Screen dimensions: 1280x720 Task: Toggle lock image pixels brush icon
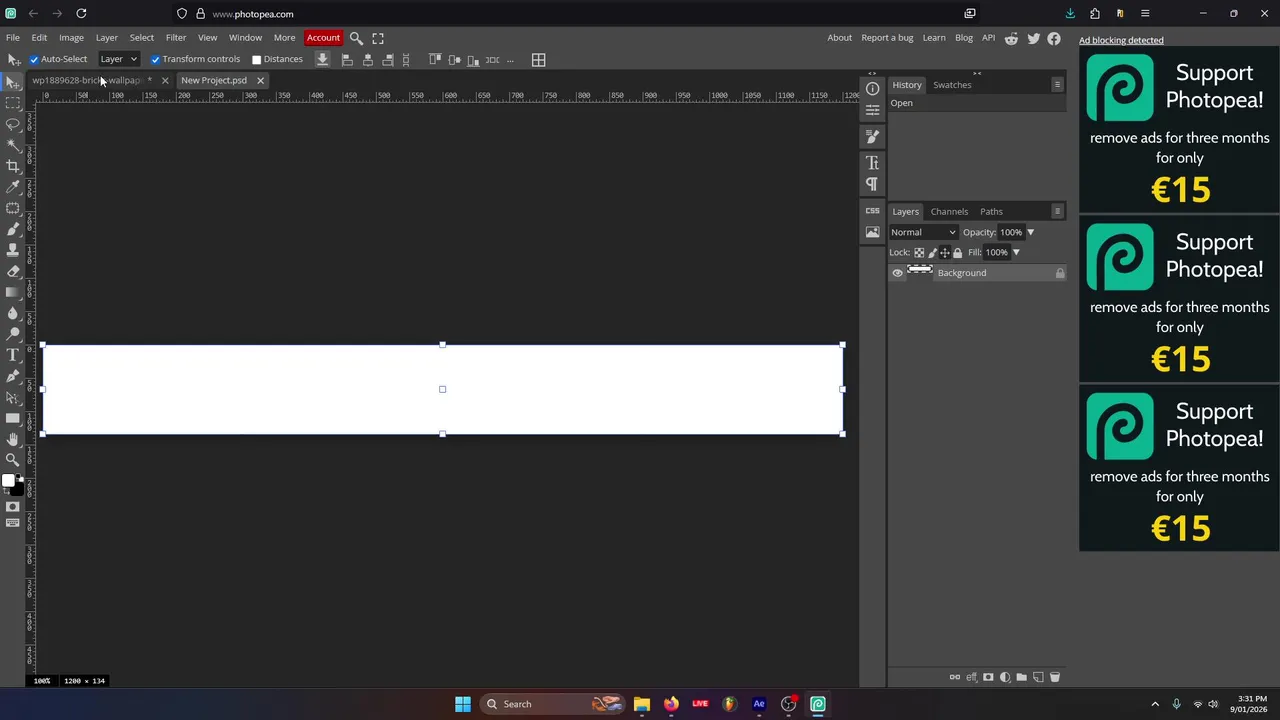click(x=932, y=253)
